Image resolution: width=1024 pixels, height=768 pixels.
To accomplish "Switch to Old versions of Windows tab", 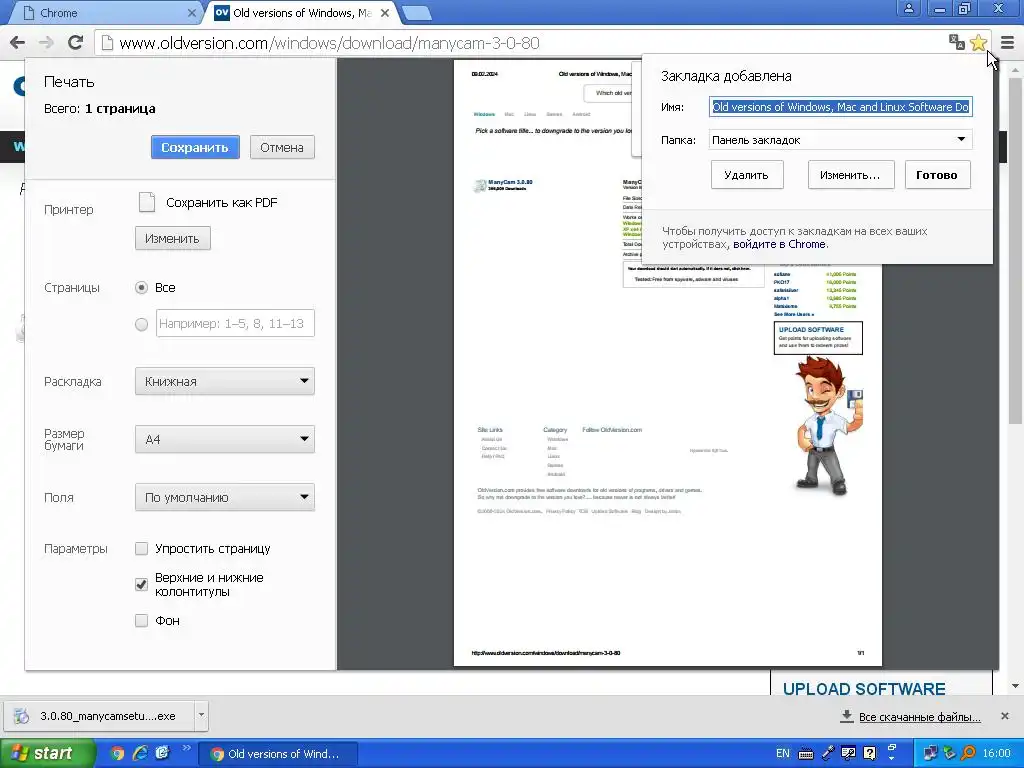I will [x=300, y=12].
